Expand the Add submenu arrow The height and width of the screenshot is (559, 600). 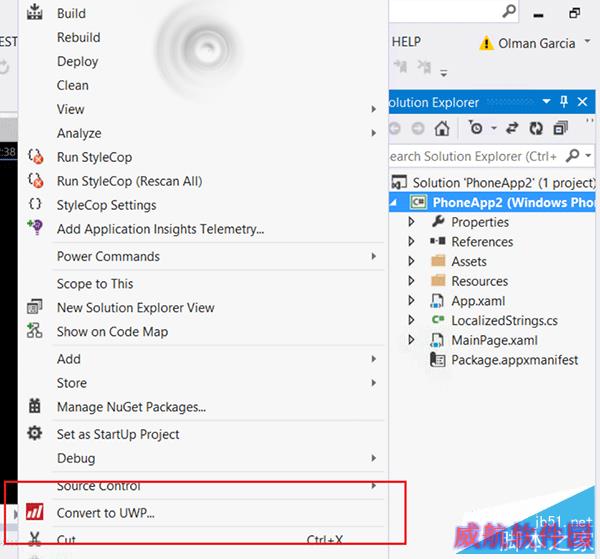tap(373, 359)
